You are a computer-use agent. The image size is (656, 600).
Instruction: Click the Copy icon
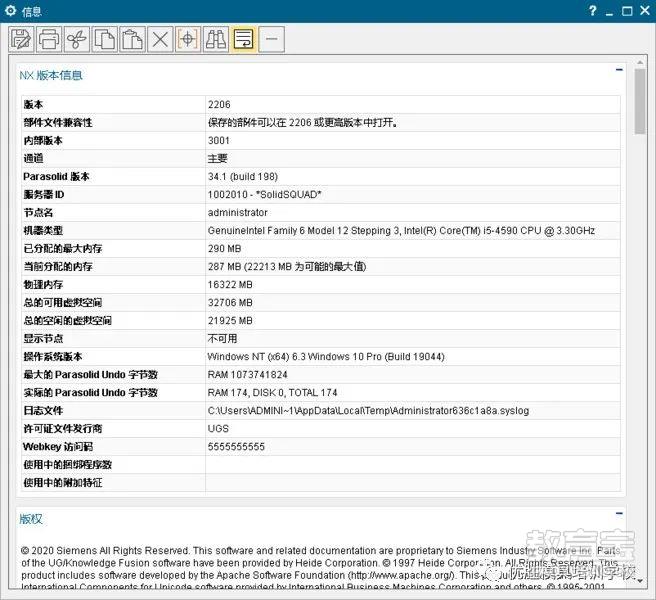coord(105,39)
